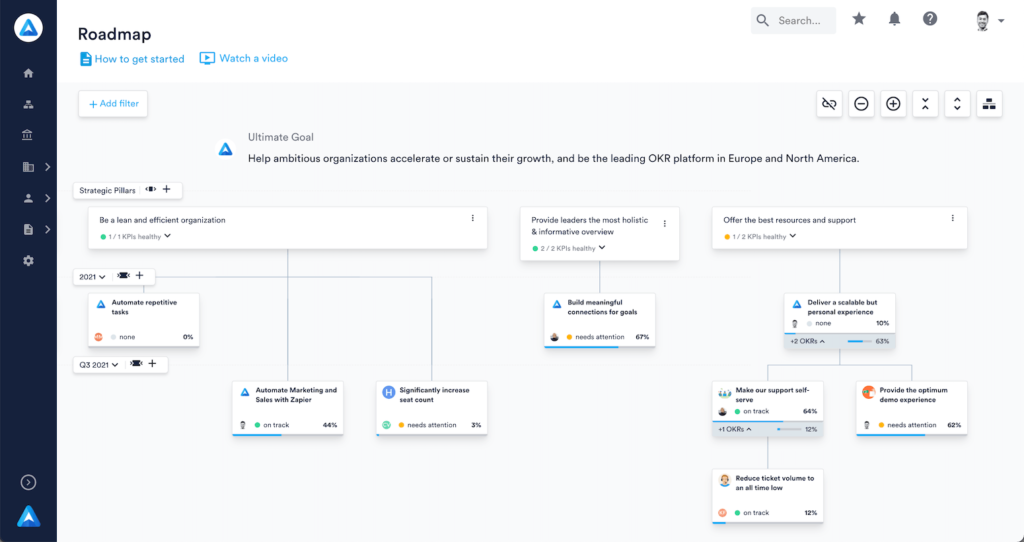Screen dimensions: 1024x542
Task: Toggle the 2021 row width icon
Action: 123,276
